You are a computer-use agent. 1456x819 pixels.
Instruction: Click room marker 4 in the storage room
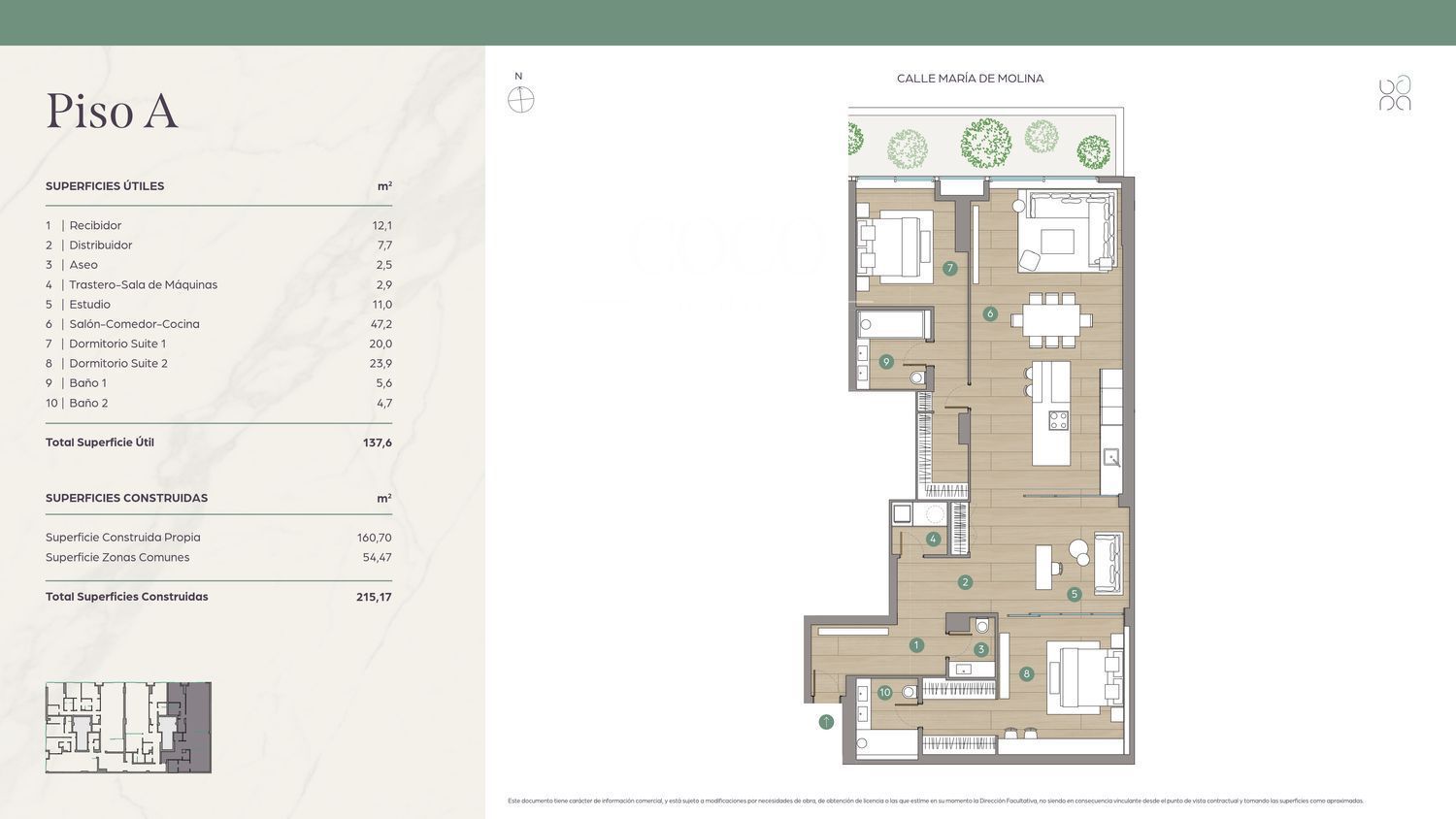933,540
